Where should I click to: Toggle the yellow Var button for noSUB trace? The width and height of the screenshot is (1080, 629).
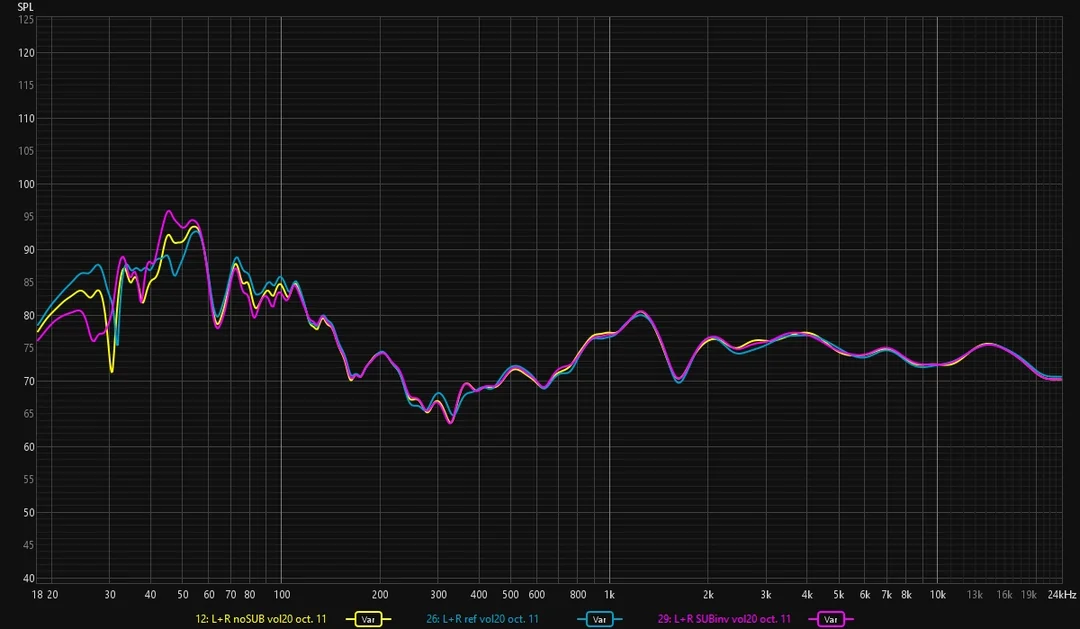coord(368,619)
